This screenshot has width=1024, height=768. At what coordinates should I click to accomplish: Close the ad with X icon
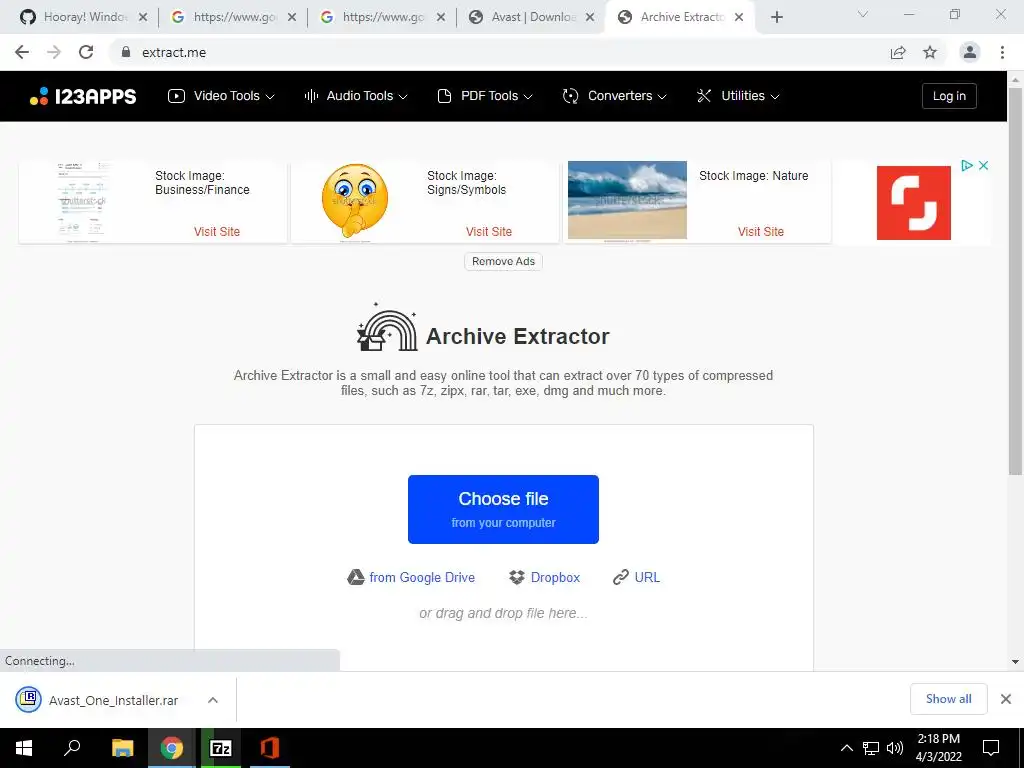[983, 166]
